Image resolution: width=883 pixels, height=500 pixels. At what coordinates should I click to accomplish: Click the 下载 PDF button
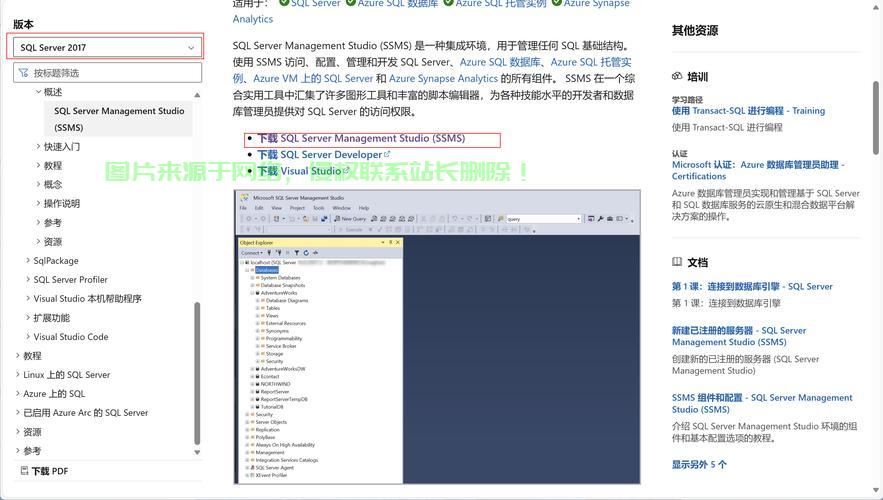click(x=44, y=471)
